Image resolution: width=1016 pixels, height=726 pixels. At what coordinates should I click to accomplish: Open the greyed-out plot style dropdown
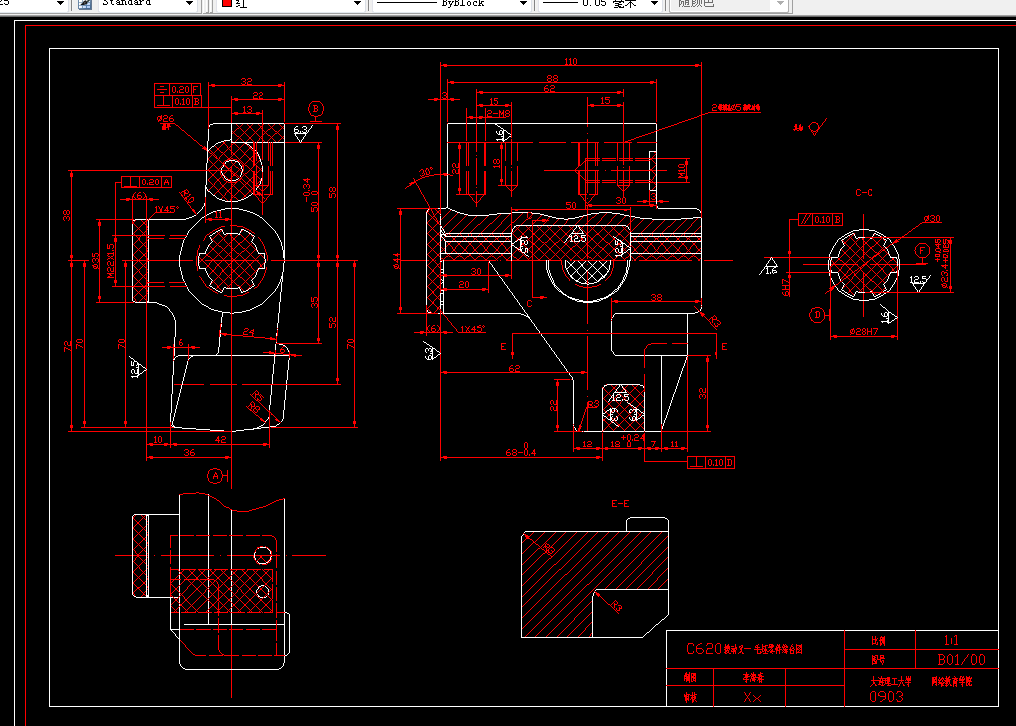[x=780, y=4]
